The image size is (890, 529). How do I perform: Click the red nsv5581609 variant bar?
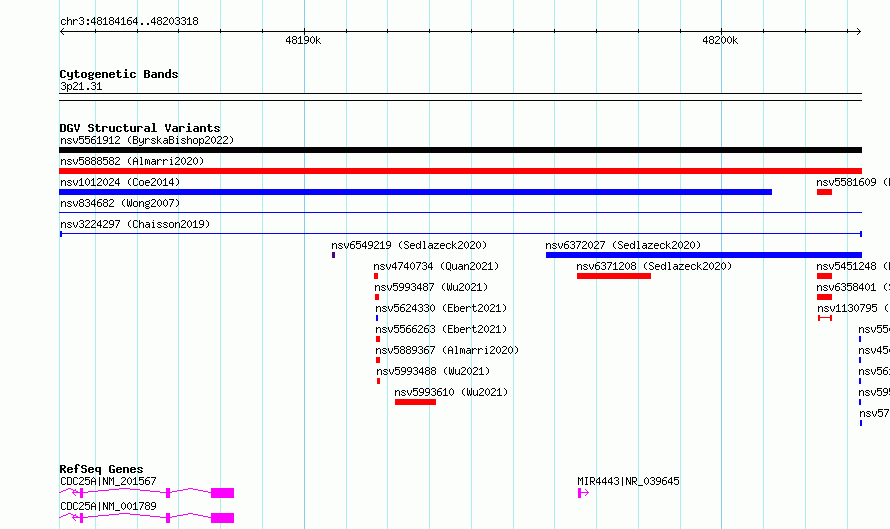tap(824, 192)
